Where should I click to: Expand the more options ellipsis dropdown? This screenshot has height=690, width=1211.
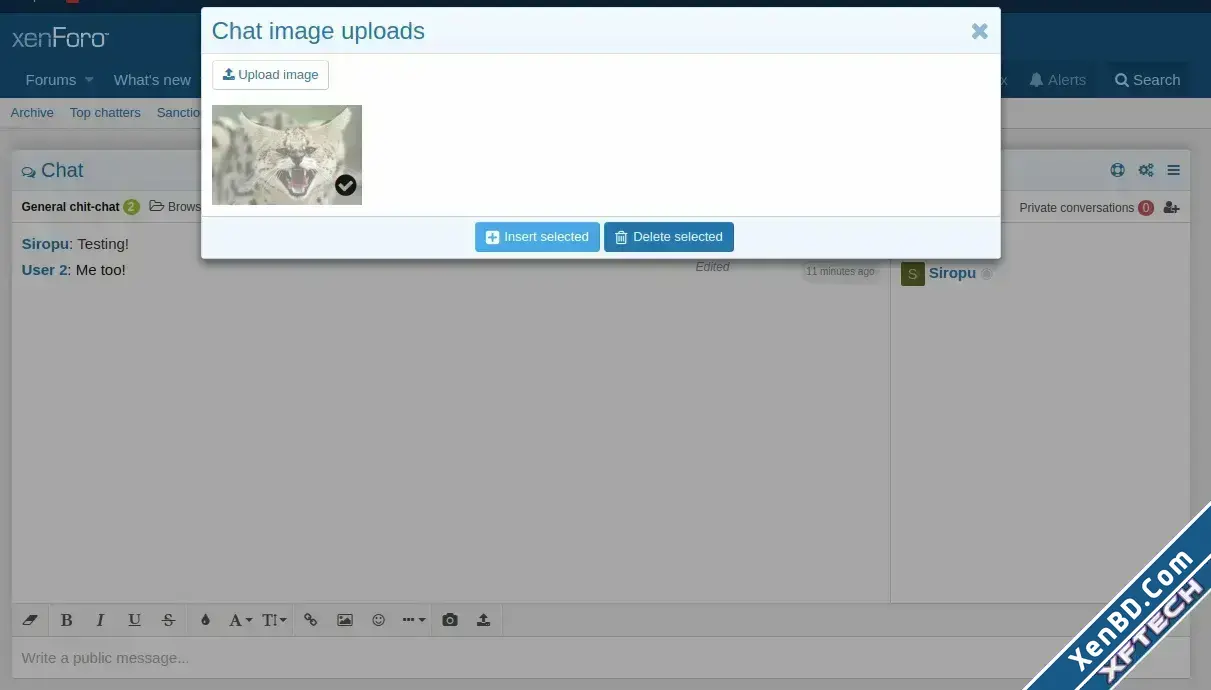pos(413,620)
